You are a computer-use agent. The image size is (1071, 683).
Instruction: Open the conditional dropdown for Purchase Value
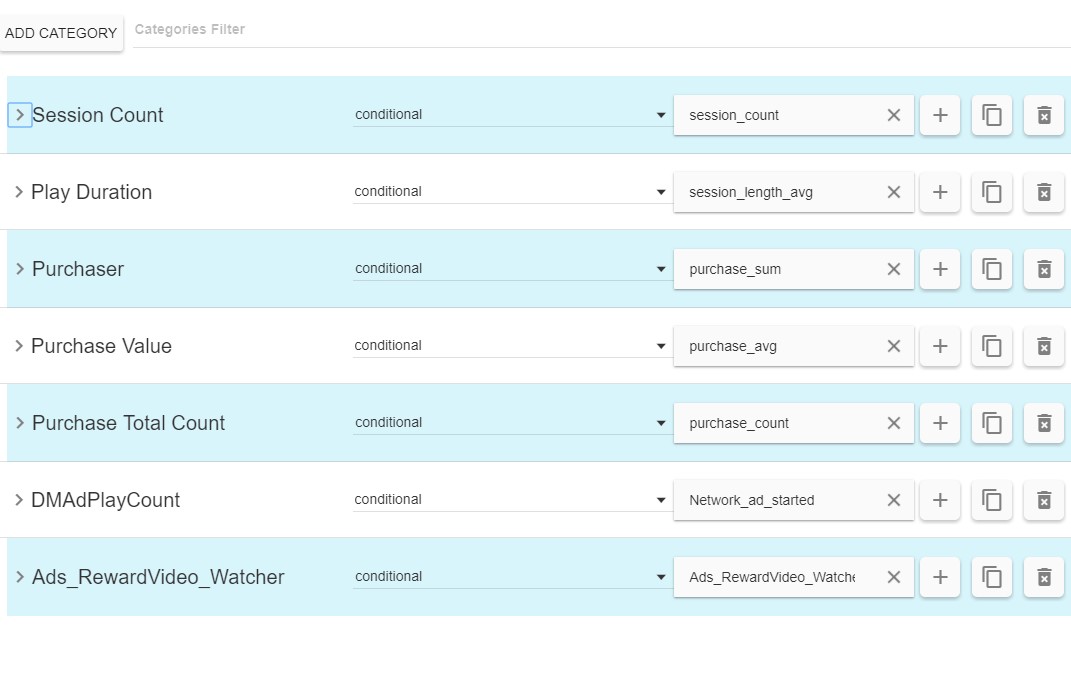tap(510, 346)
